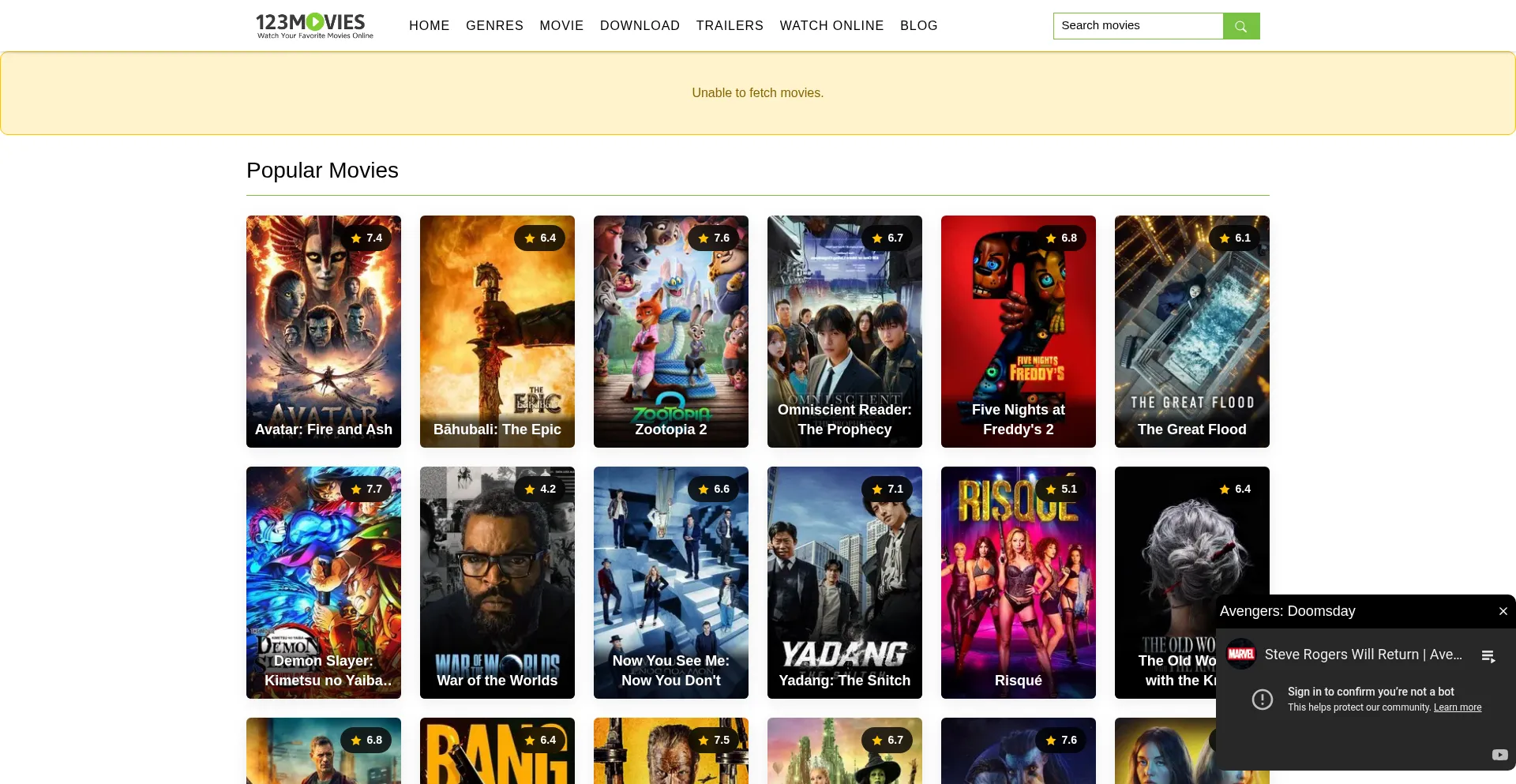Click the 6.1 rating badge on The Great Flood

tap(1235, 238)
